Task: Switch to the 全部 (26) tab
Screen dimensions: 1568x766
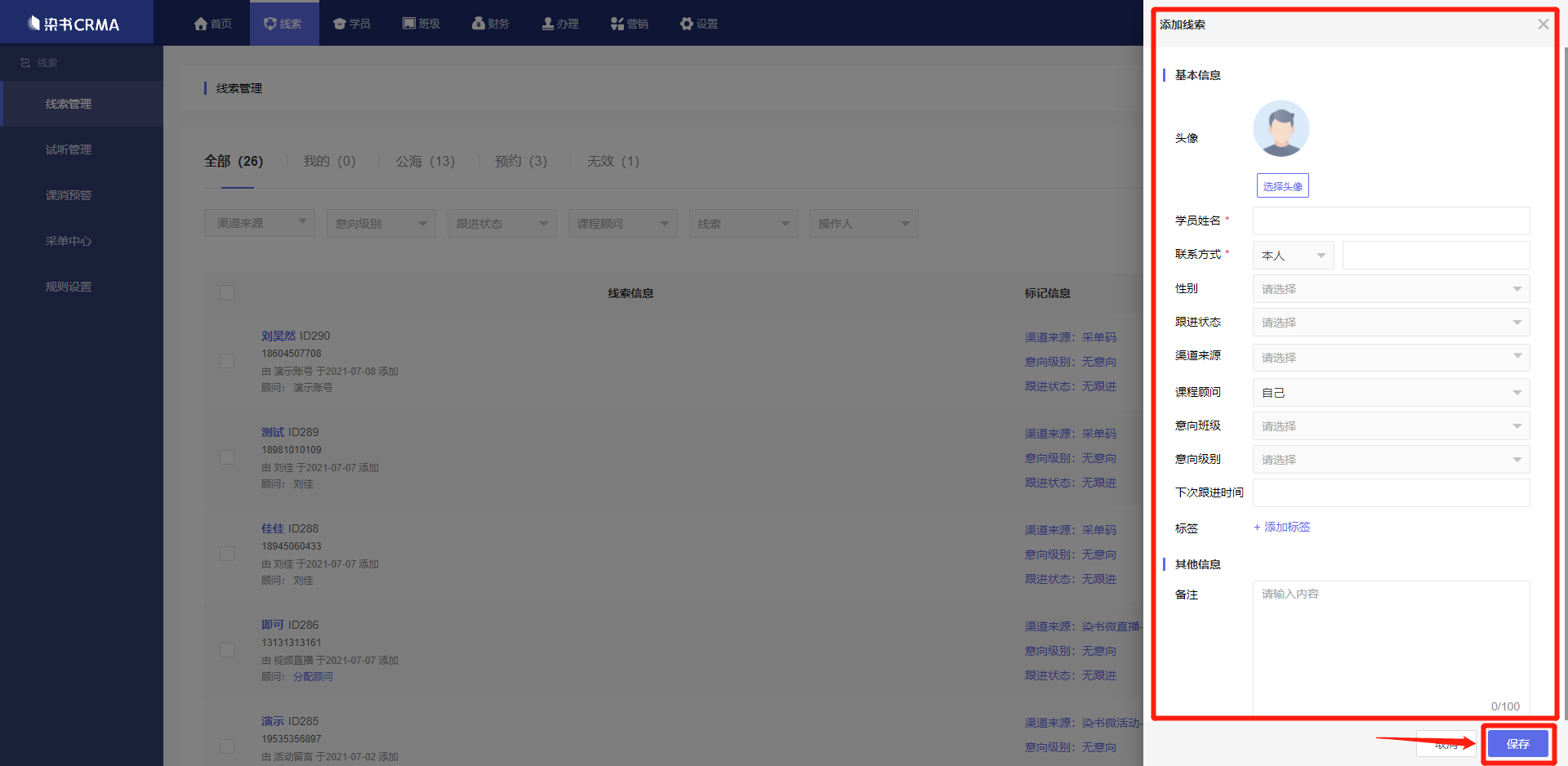Action: tap(234, 161)
